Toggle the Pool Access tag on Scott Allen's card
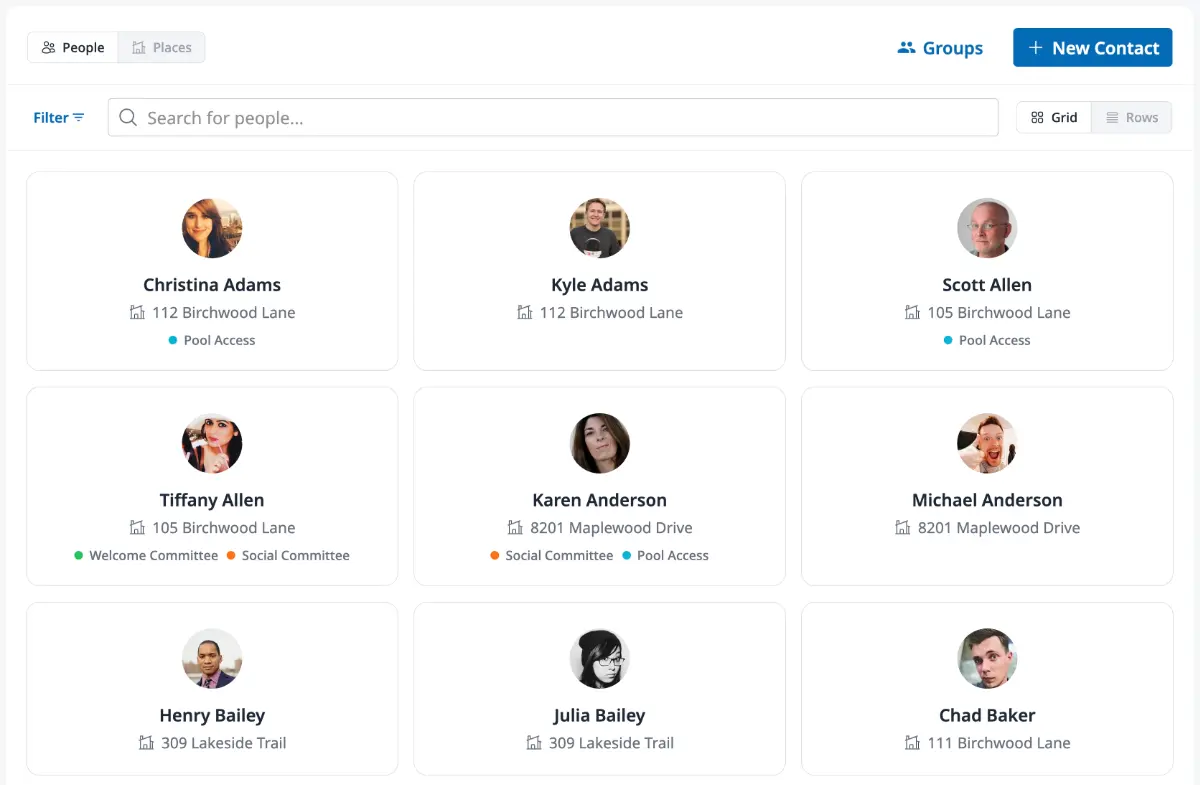The image size is (1200, 785). click(987, 340)
